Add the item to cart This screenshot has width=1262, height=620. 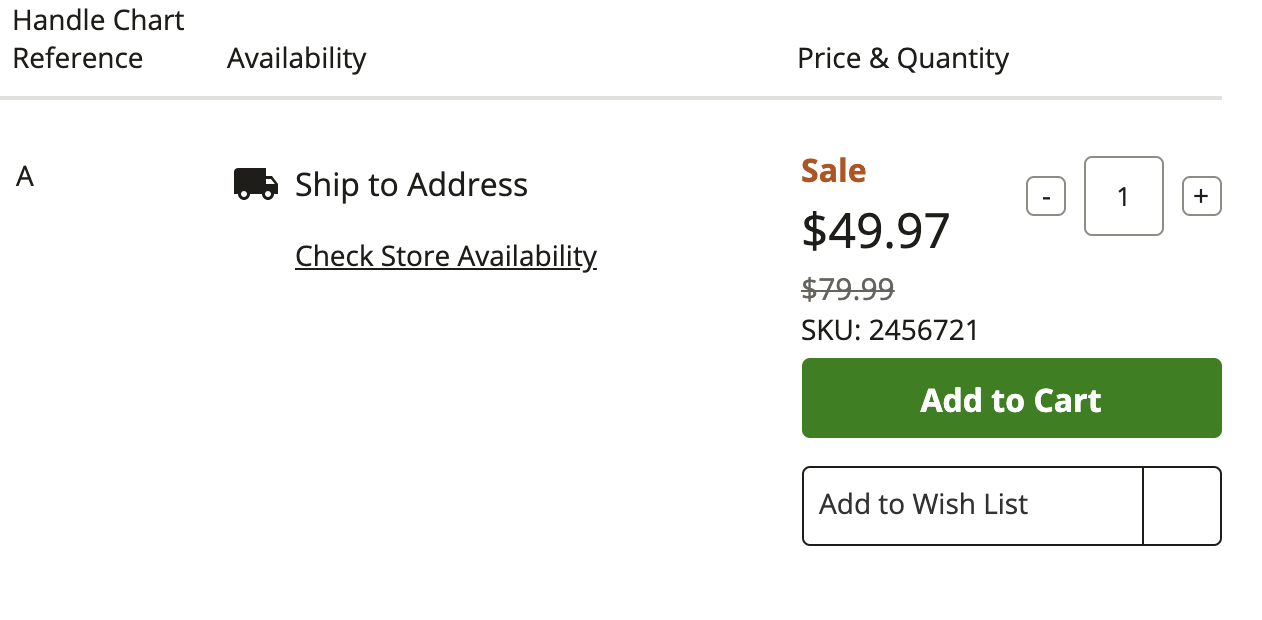(1012, 398)
